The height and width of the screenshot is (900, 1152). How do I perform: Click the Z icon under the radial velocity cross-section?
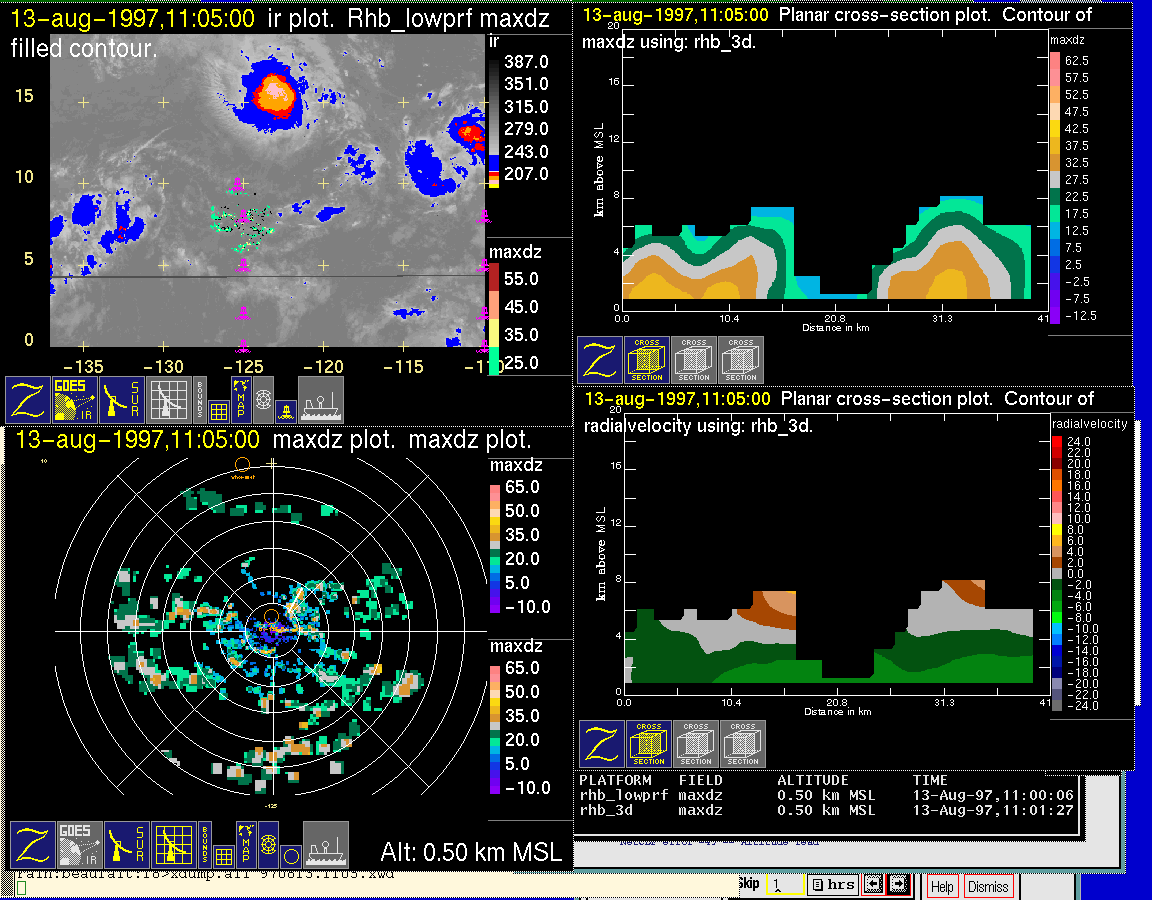tap(601, 744)
